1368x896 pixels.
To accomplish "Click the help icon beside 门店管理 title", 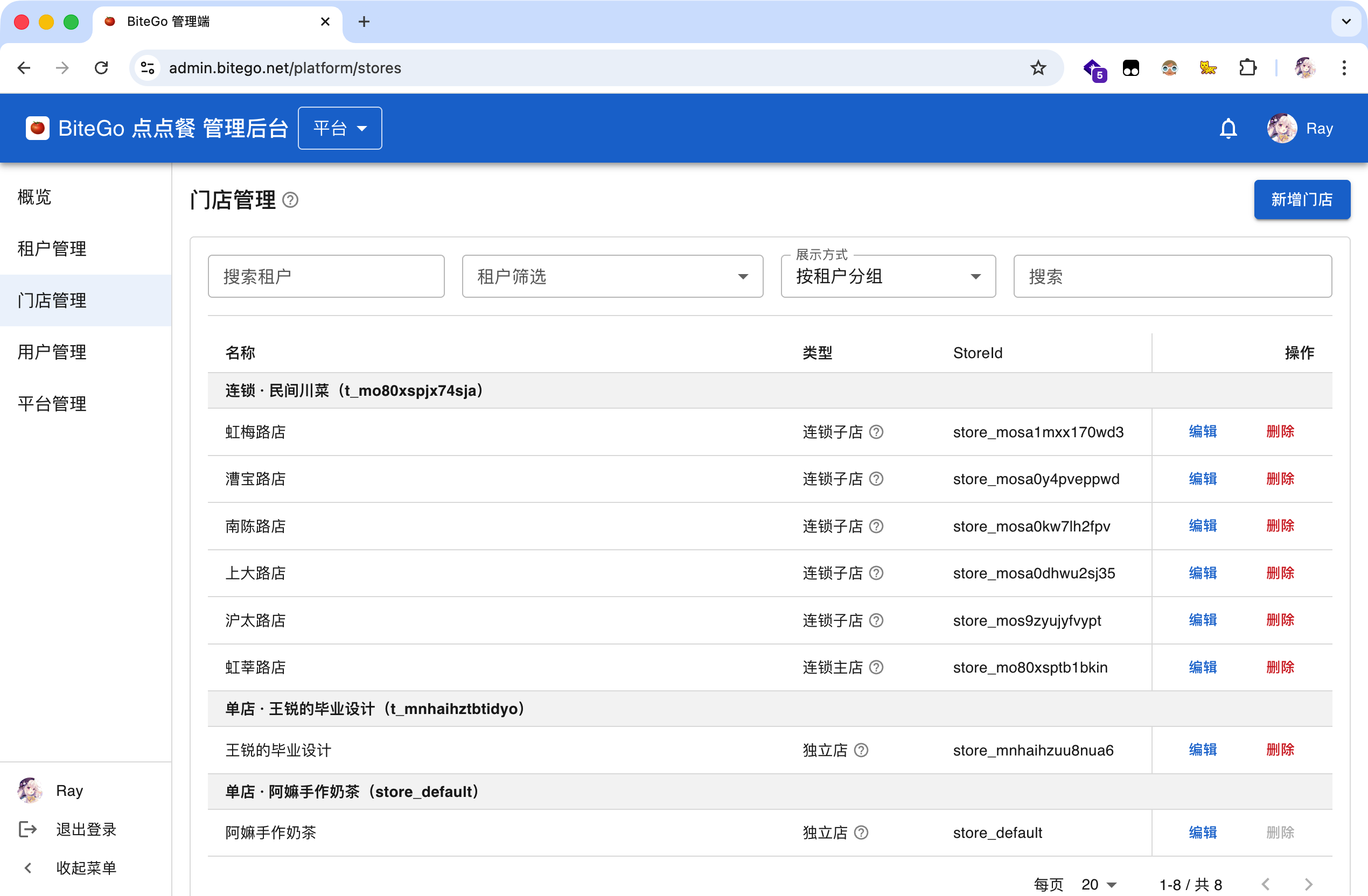I will (290, 200).
